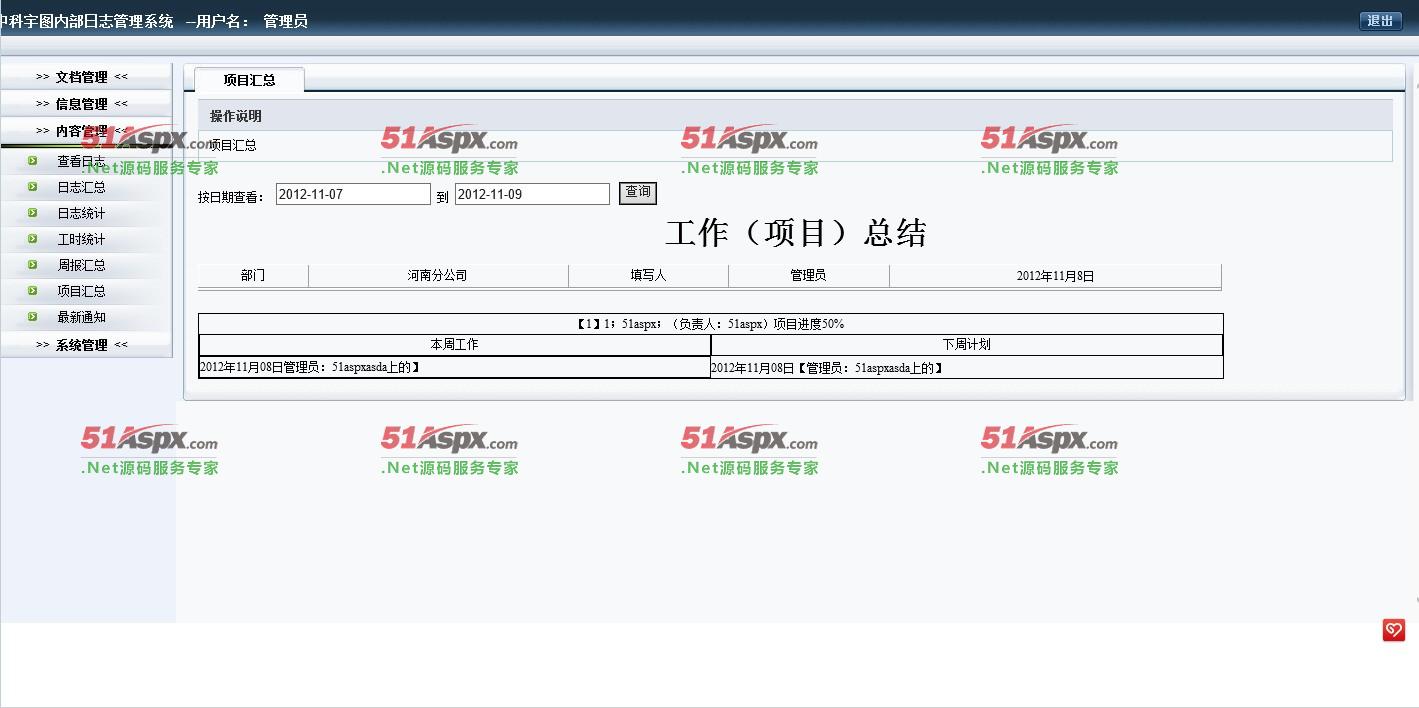The height and width of the screenshot is (708, 1419).
Task: Click the 河南分公司 department cell
Action: pos(438,275)
